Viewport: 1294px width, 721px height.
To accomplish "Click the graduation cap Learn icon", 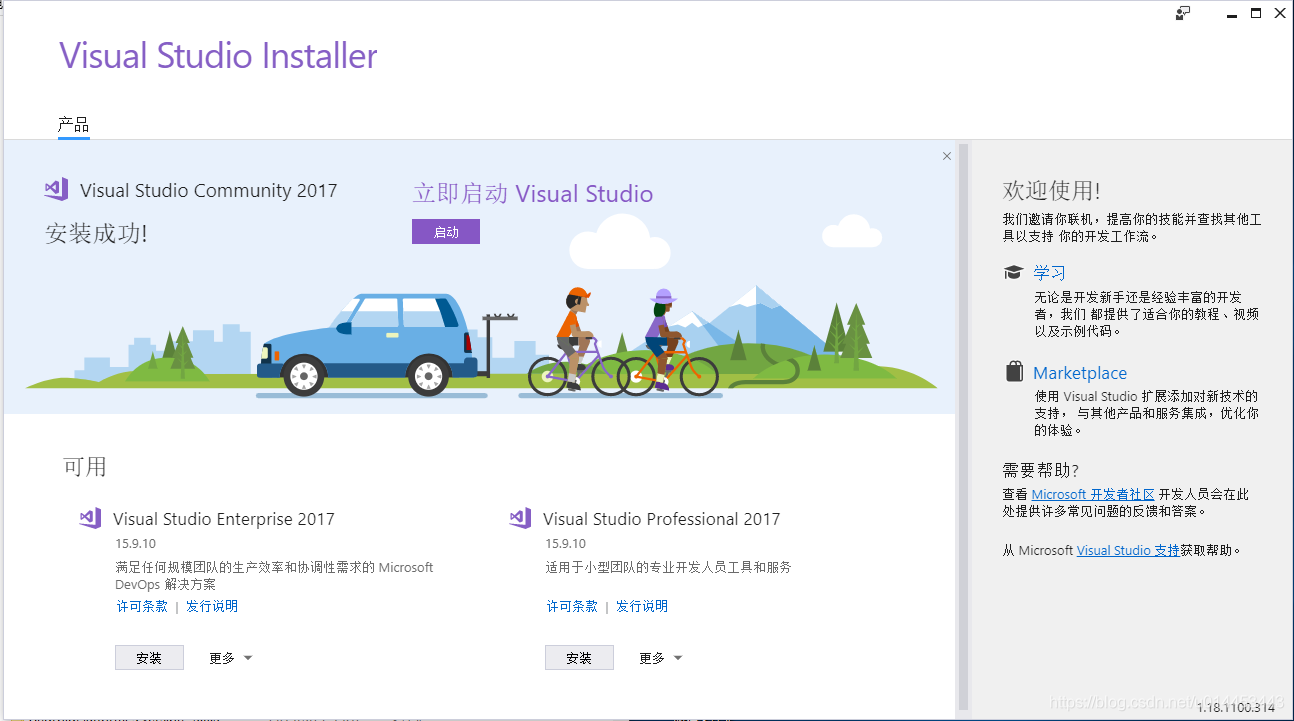I will pyautogui.click(x=1014, y=272).
